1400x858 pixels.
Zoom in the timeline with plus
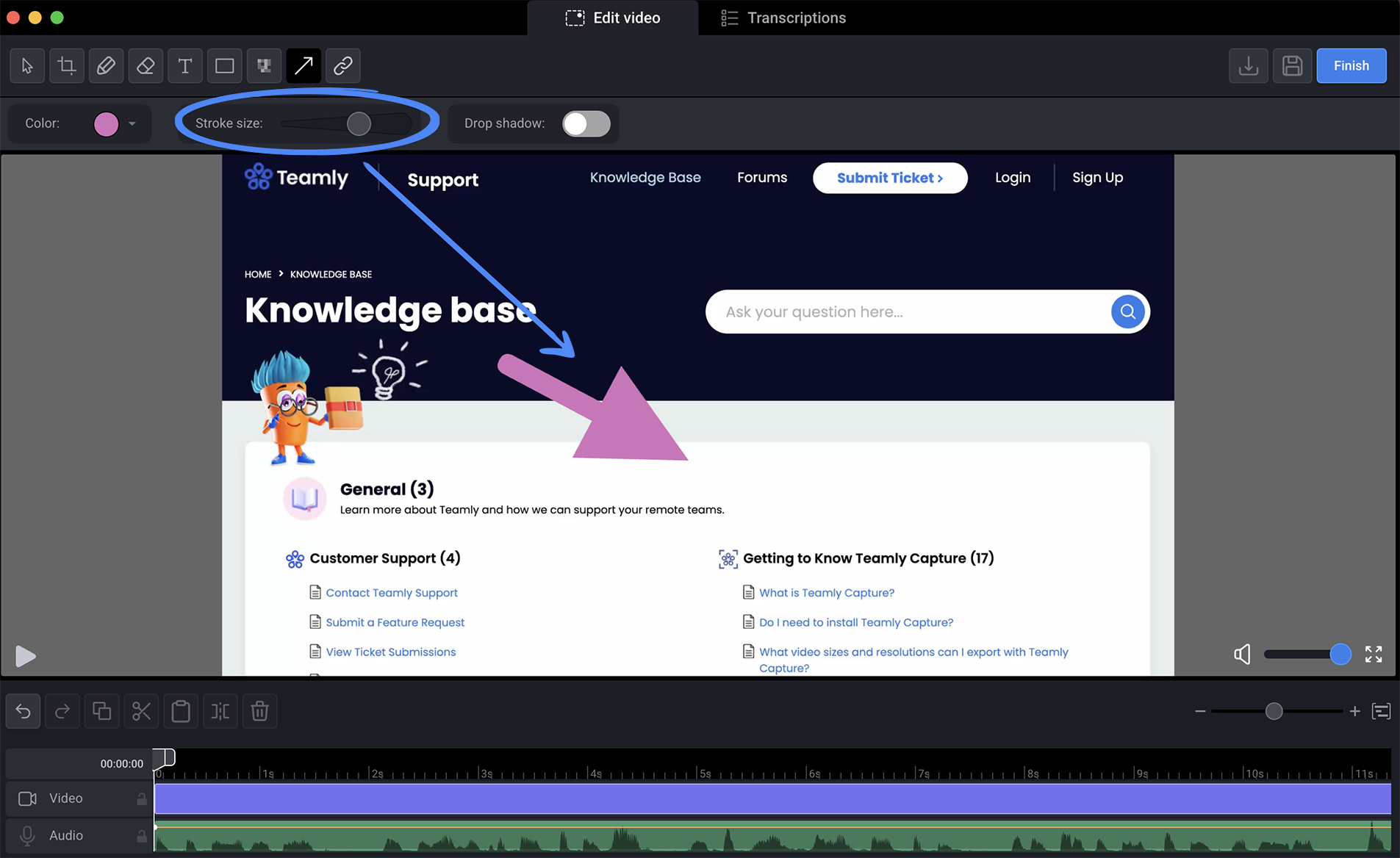(1354, 711)
